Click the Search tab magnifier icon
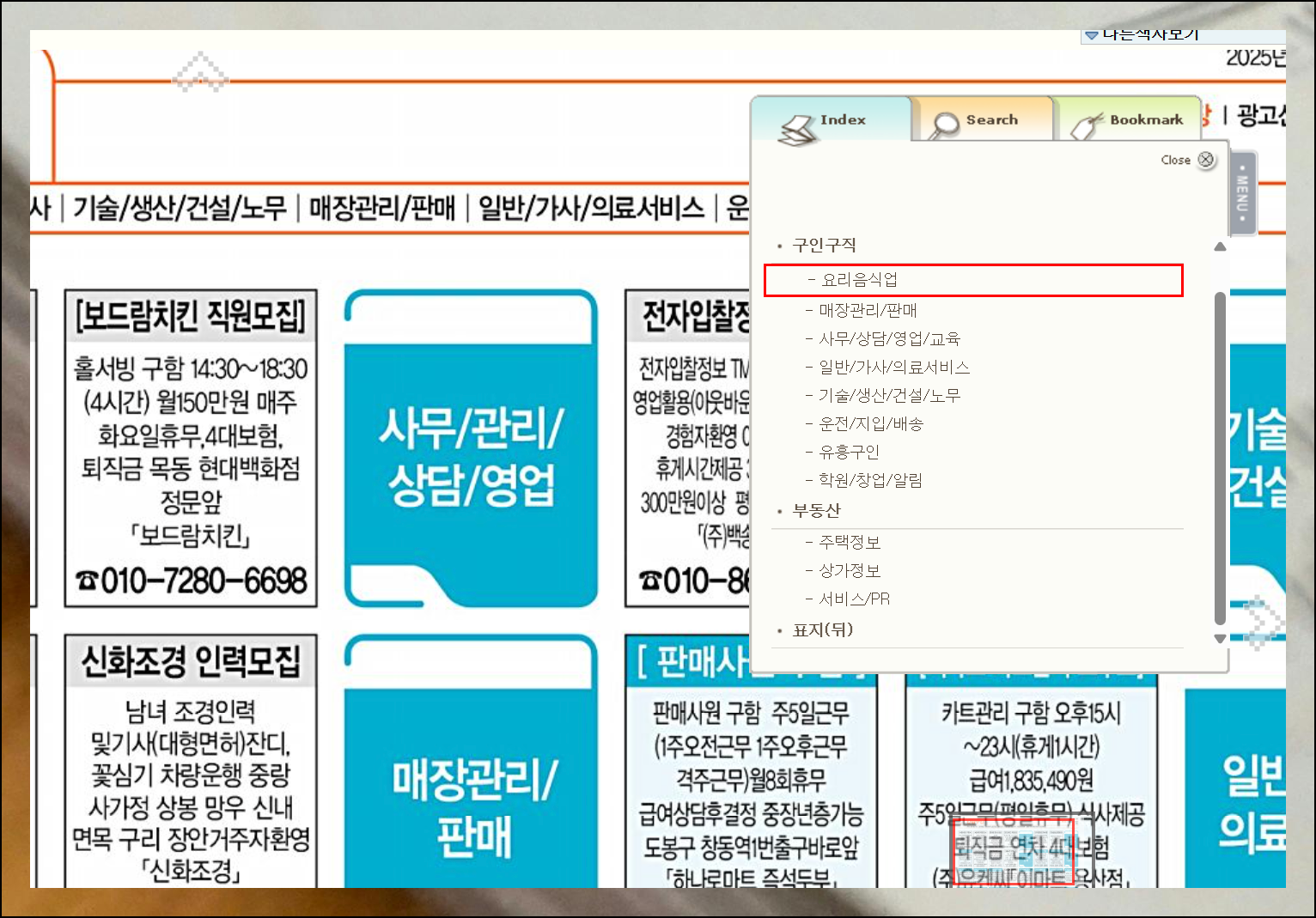Viewport: 1316px width, 918px height. click(x=944, y=125)
